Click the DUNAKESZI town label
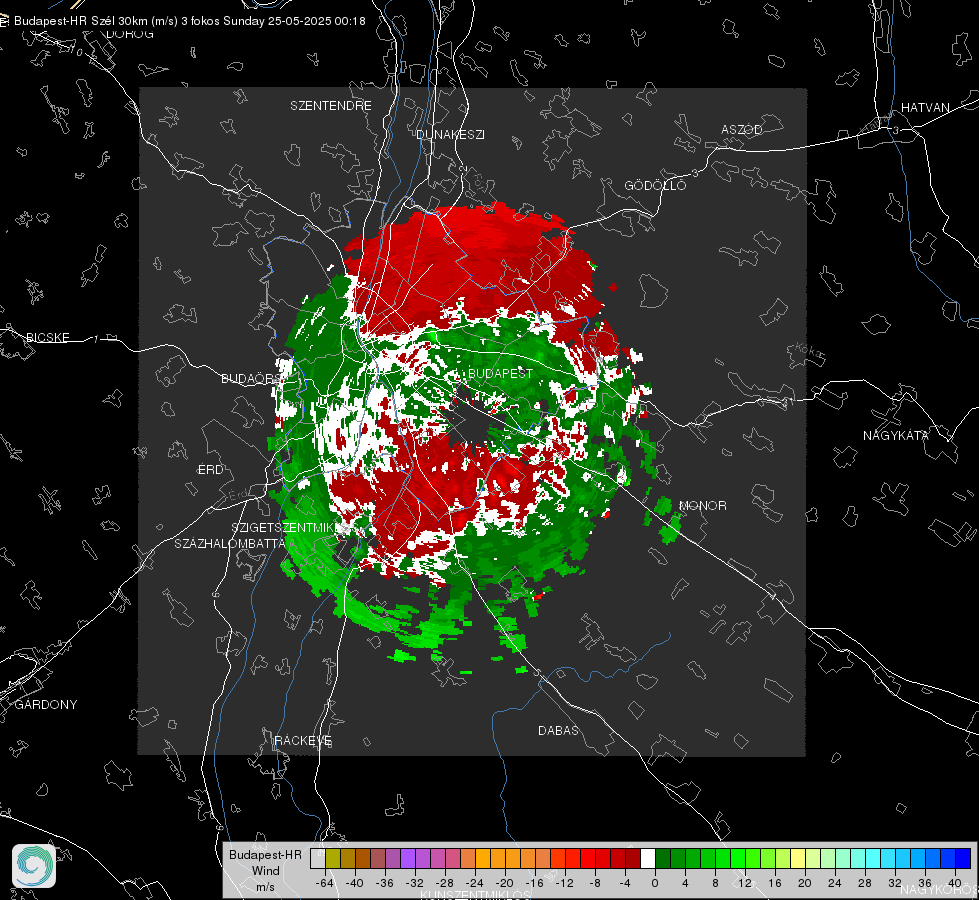Image resolution: width=979 pixels, height=900 pixels. [x=450, y=134]
